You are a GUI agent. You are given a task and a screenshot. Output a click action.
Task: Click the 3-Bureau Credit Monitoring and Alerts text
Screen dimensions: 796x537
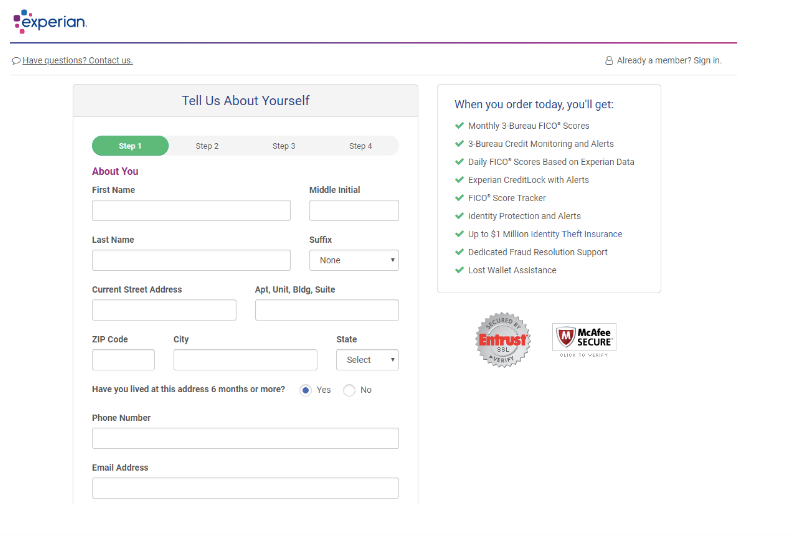(x=541, y=144)
